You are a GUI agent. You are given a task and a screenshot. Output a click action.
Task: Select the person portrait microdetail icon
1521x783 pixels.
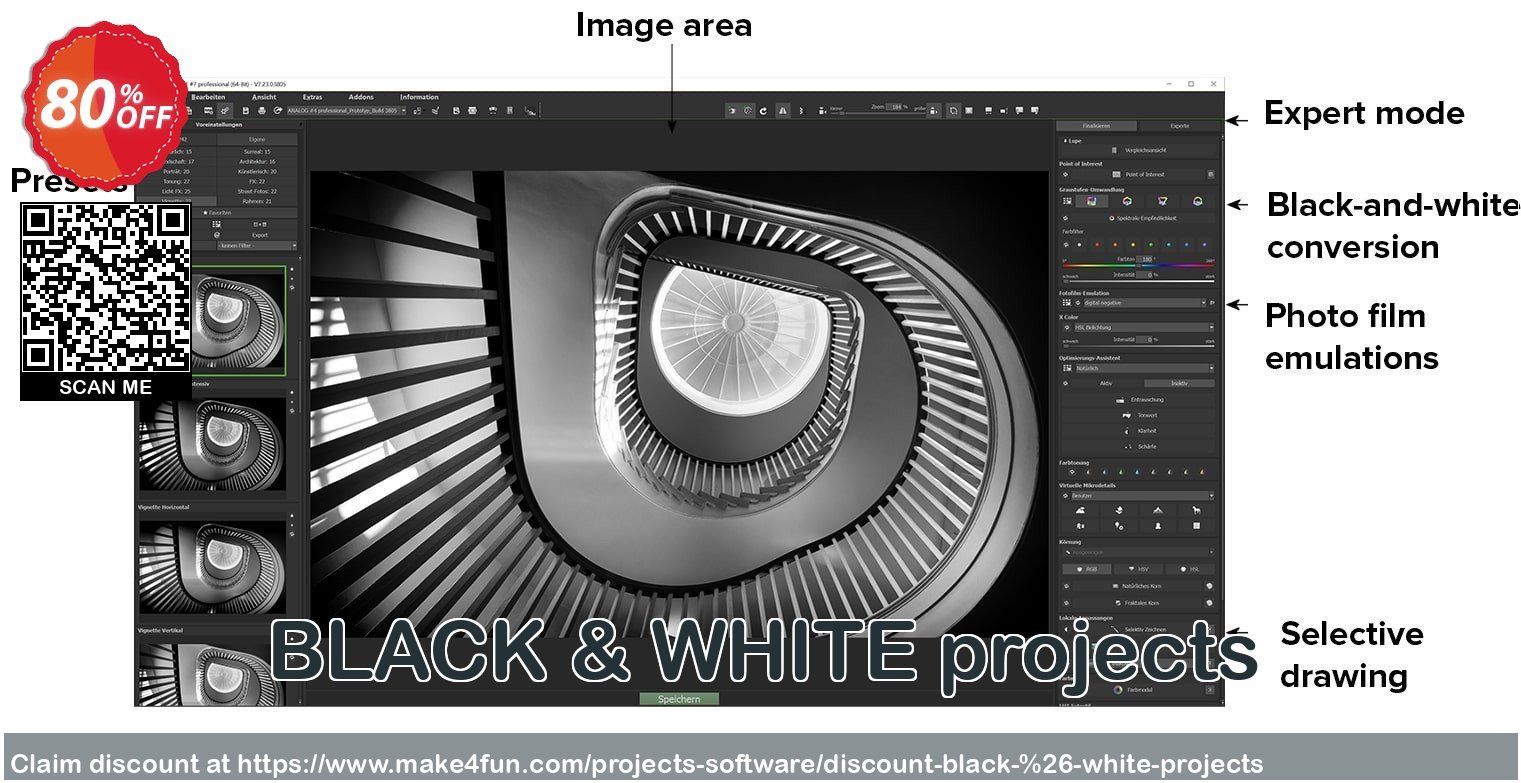(x=1158, y=526)
